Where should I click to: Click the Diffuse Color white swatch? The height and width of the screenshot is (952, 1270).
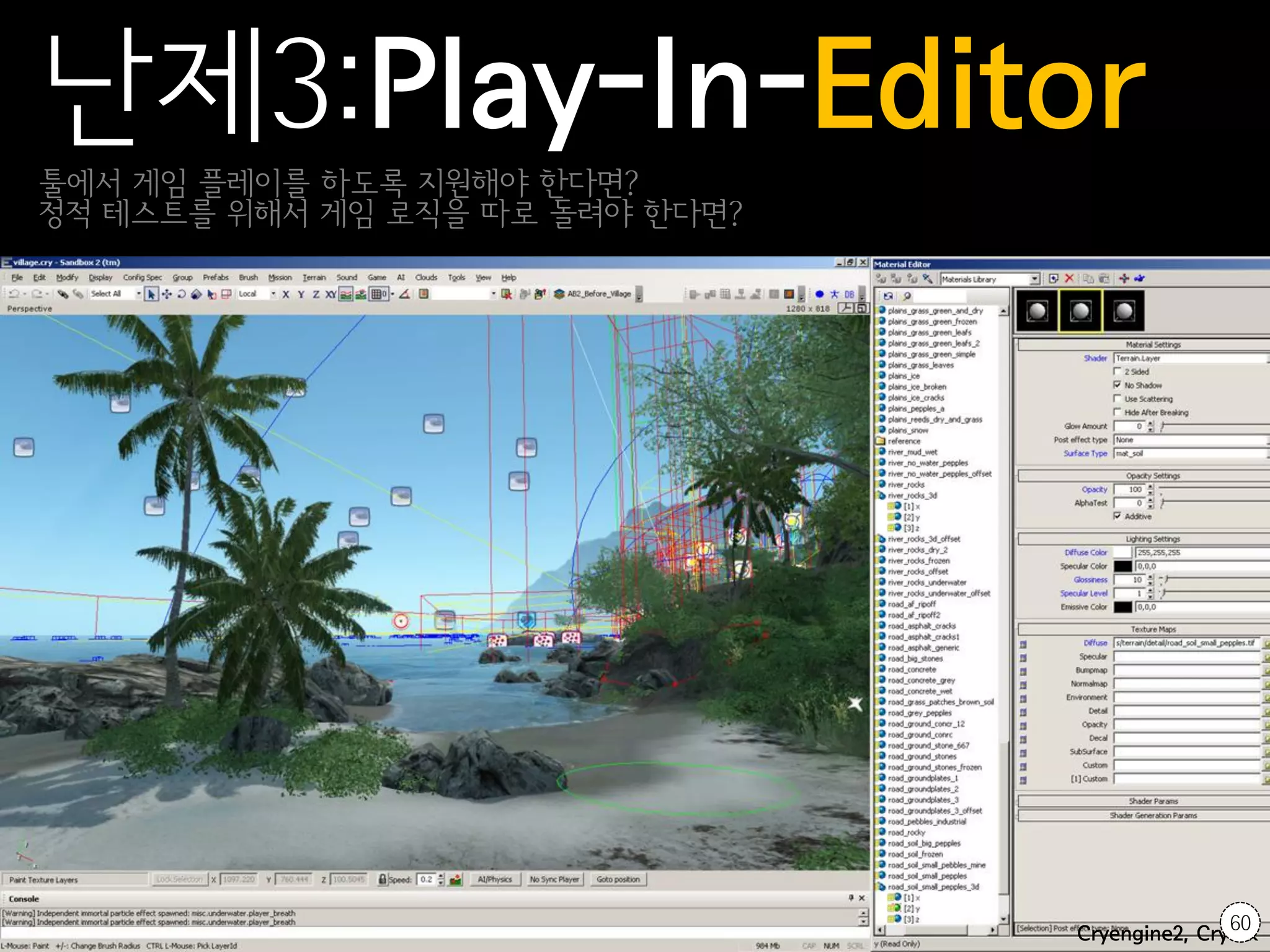pyautogui.click(x=1123, y=552)
